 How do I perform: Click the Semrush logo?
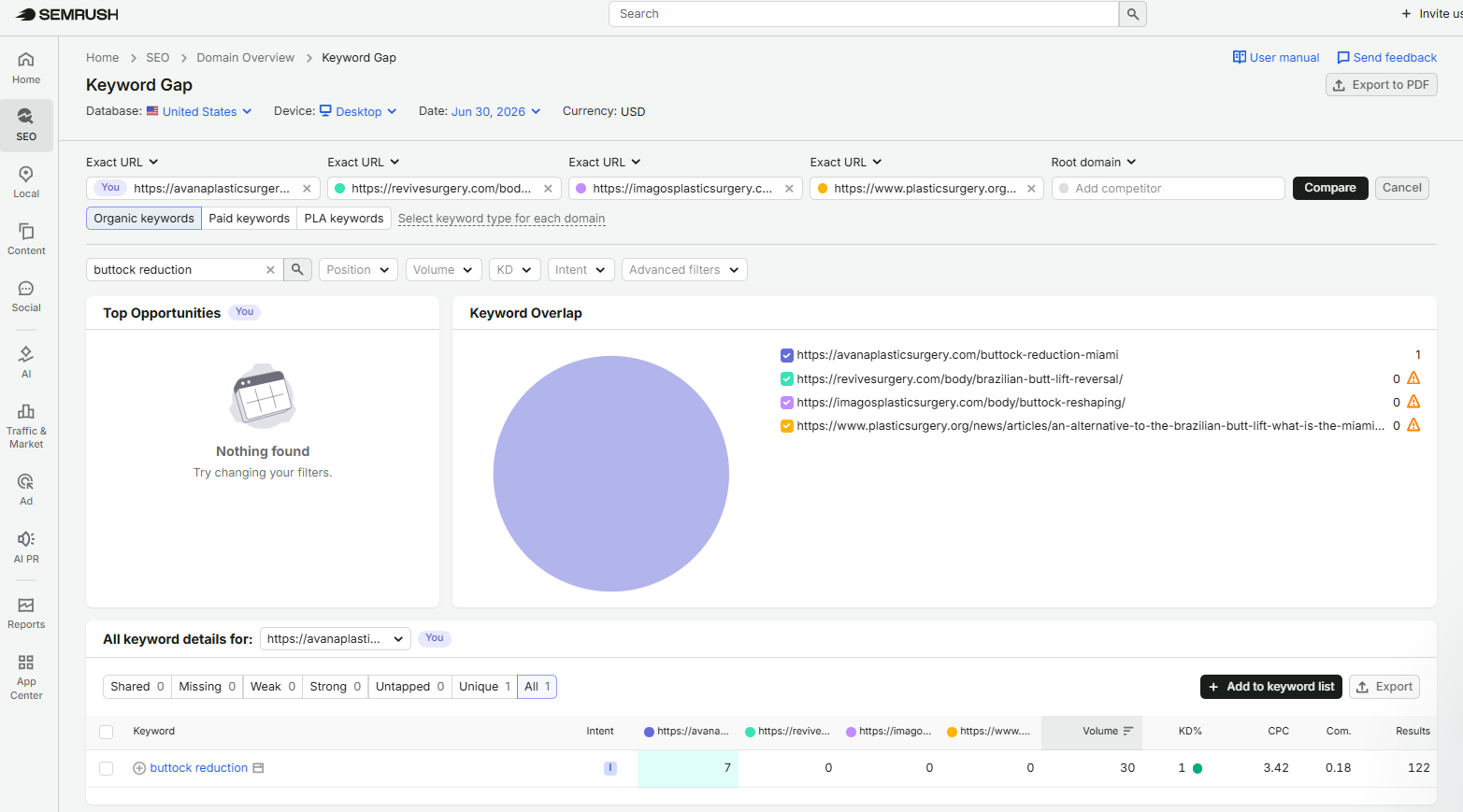66,14
